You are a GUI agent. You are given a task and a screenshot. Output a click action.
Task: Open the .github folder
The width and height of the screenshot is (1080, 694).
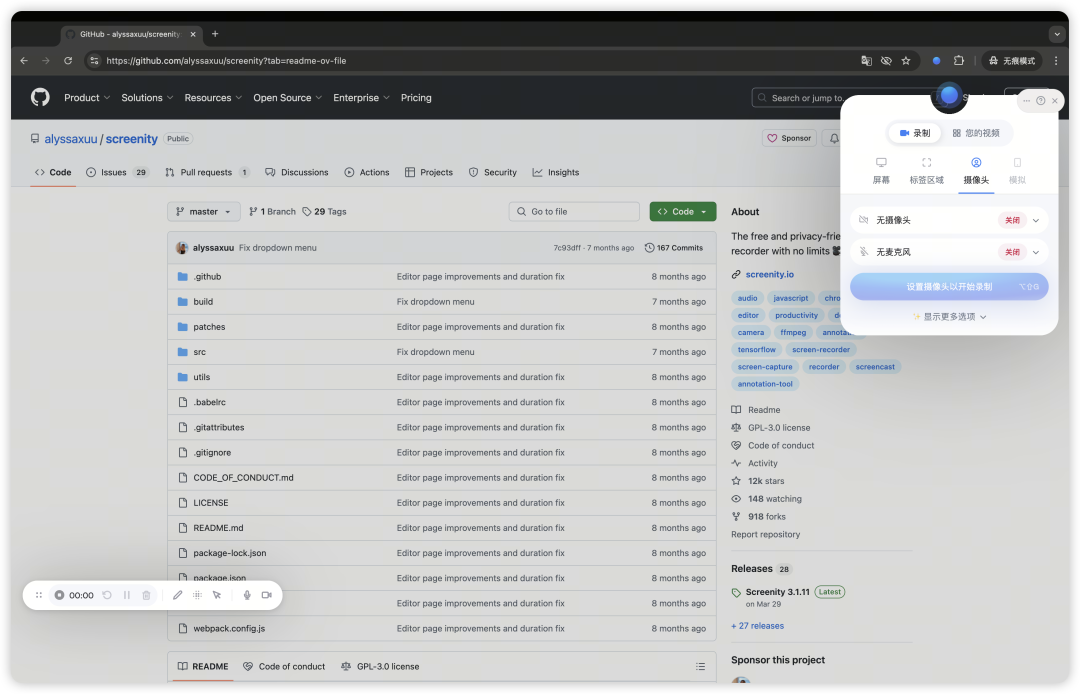click(x=207, y=276)
